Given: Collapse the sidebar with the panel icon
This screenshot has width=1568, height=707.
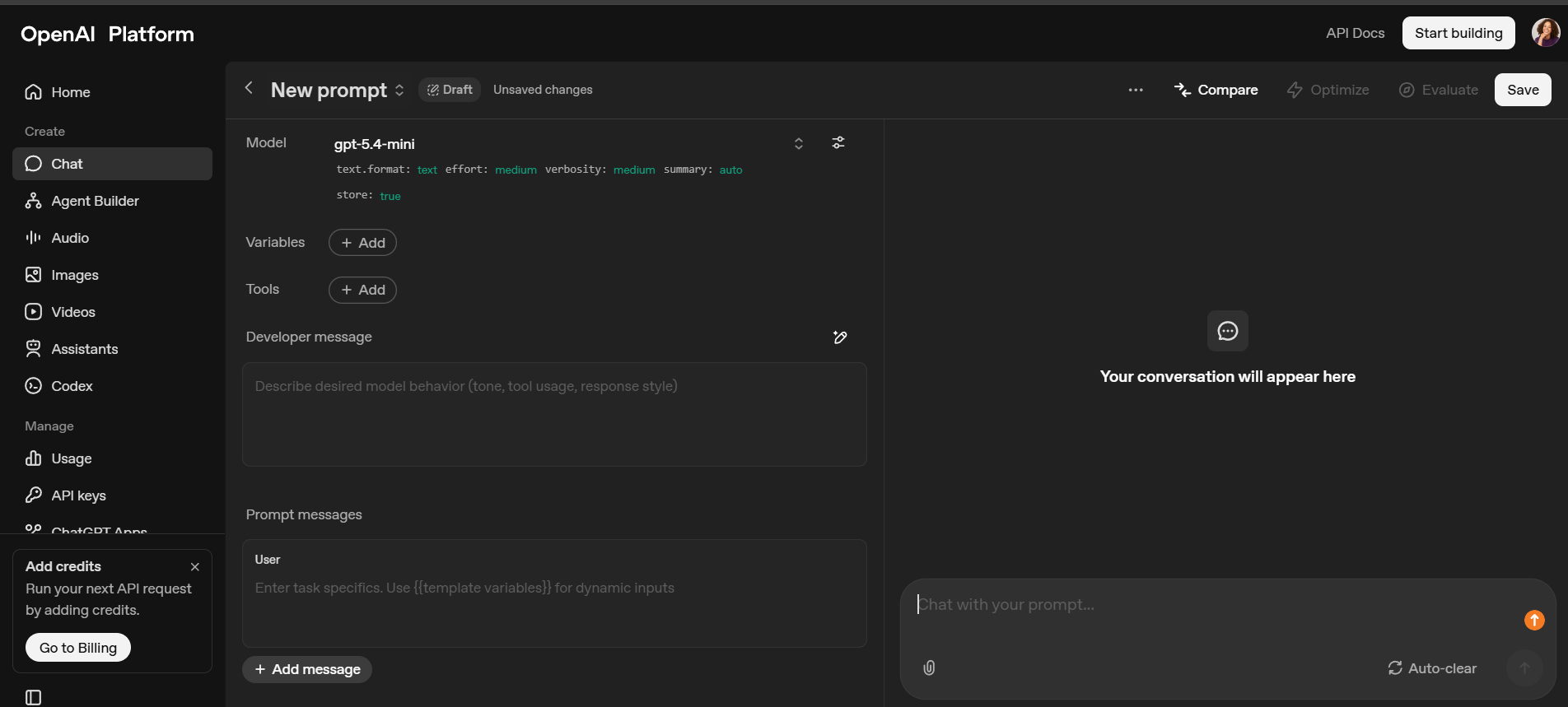Looking at the screenshot, I should click(x=33, y=697).
